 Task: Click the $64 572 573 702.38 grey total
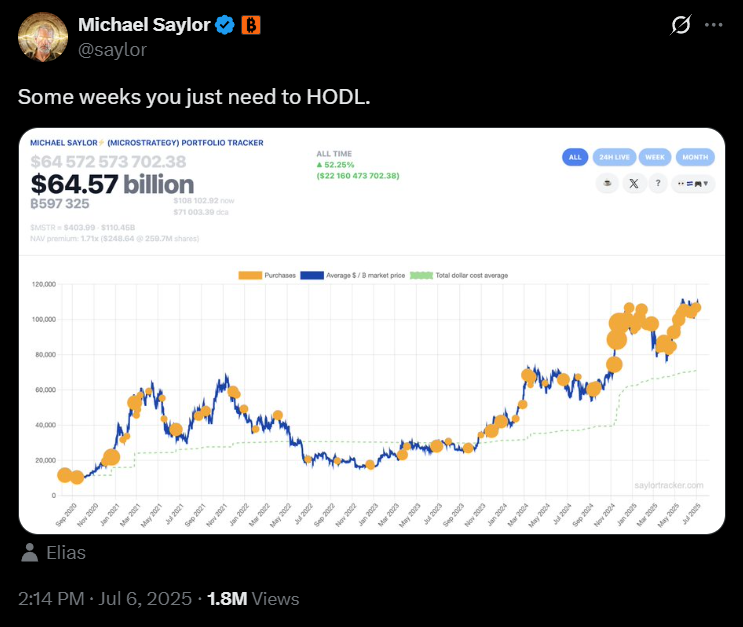(109, 162)
